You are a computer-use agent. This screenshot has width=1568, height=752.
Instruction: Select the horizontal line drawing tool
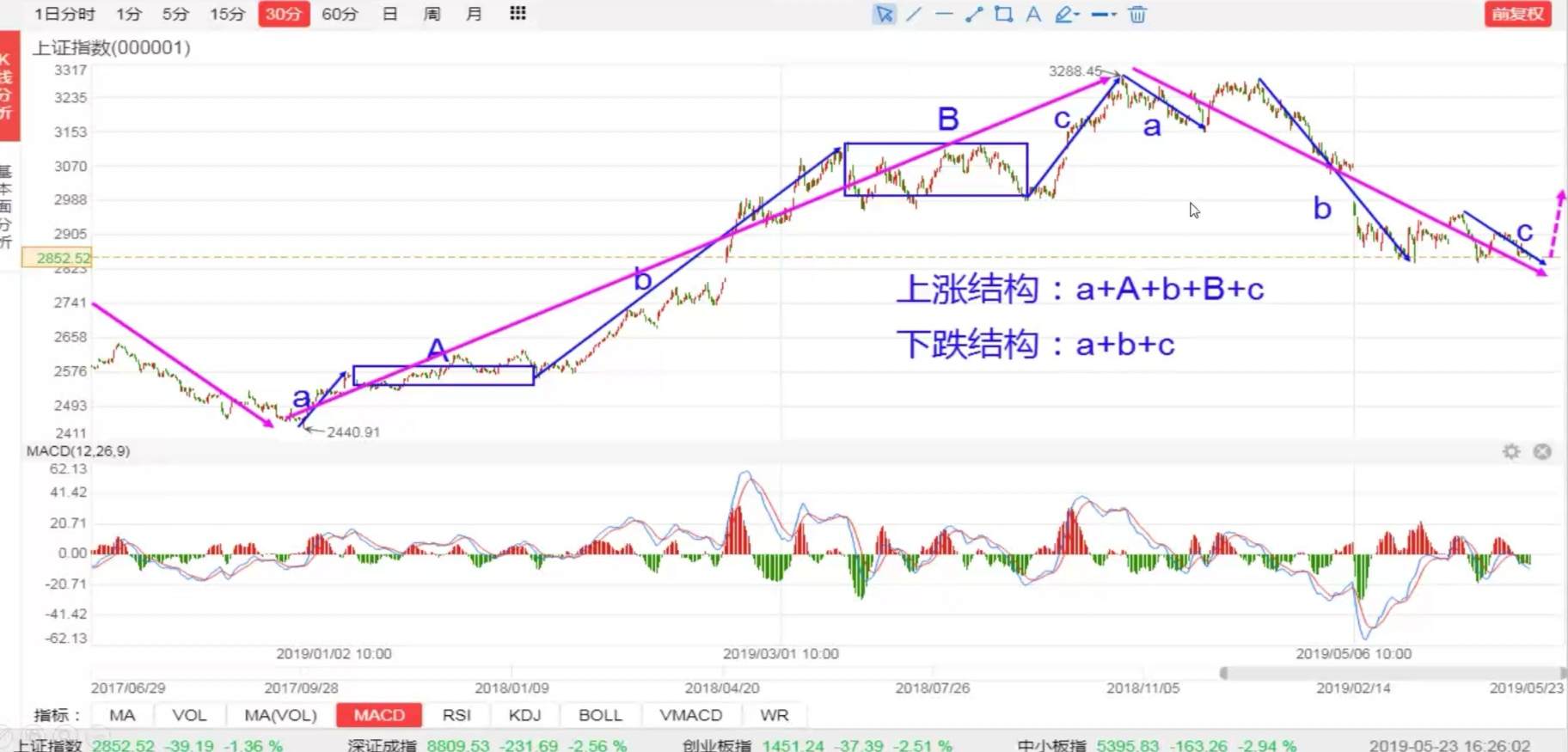pos(944,15)
